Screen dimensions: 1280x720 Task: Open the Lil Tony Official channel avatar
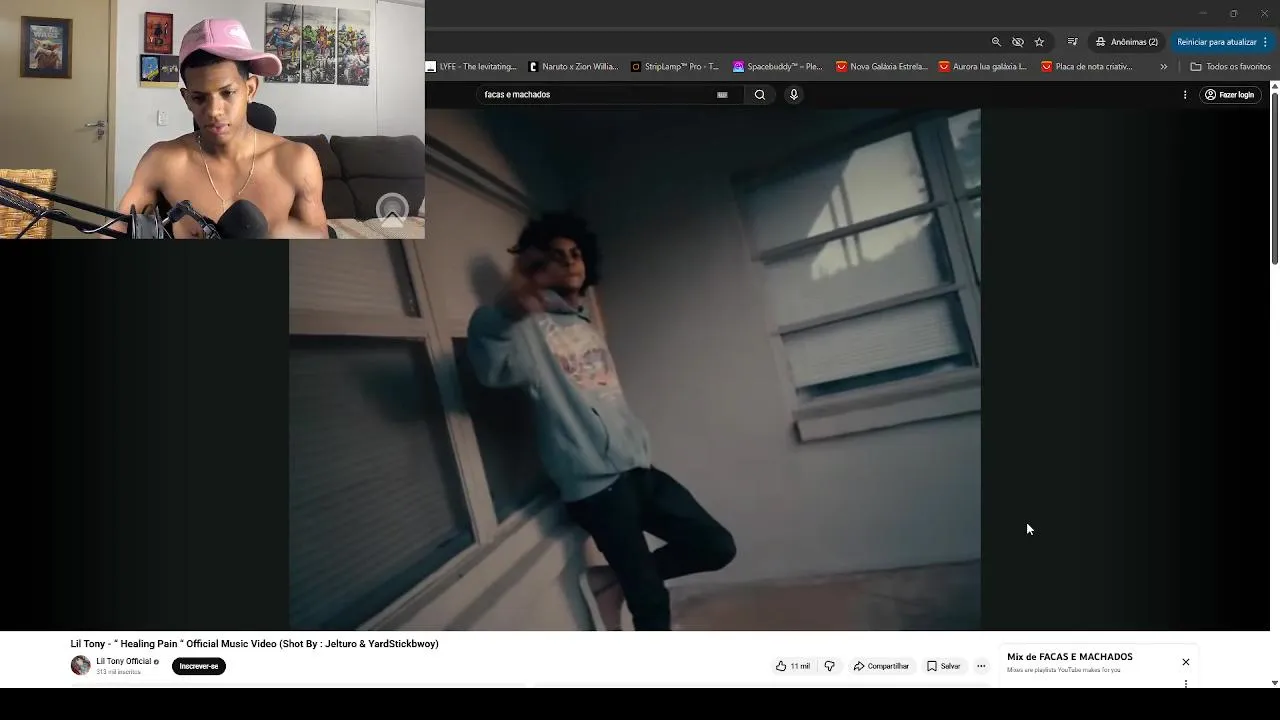80,666
